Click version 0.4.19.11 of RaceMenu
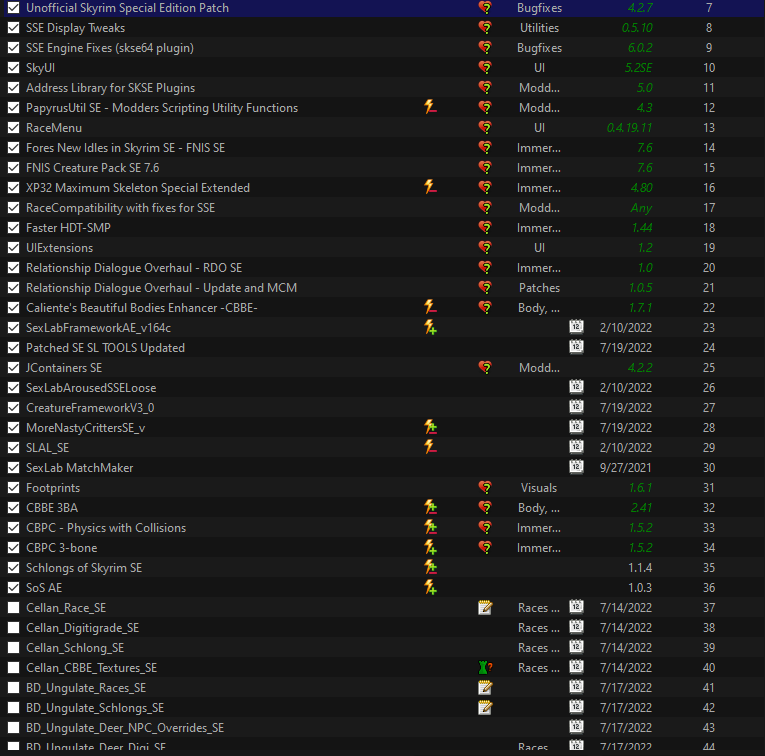Image resolution: width=765 pixels, height=756 pixels. (629, 128)
